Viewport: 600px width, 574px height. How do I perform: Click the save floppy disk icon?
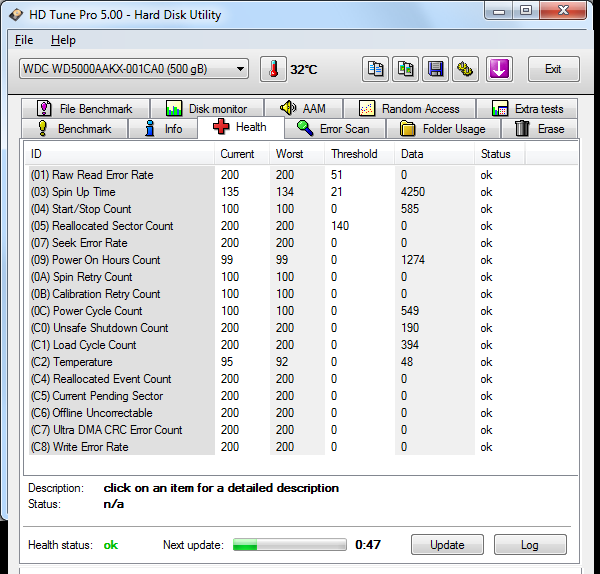[435, 69]
